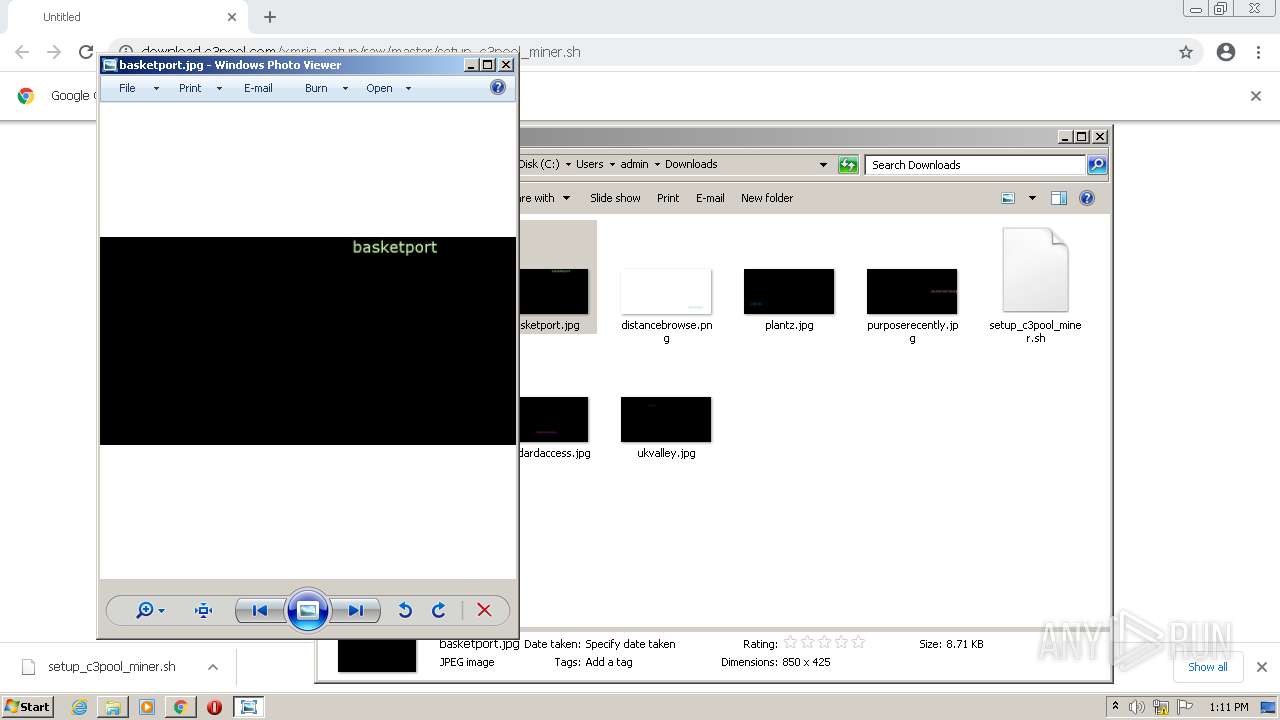This screenshot has width=1280, height=720.
Task: Toggle the Explorer preview pane
Action: click(1059, 198)
